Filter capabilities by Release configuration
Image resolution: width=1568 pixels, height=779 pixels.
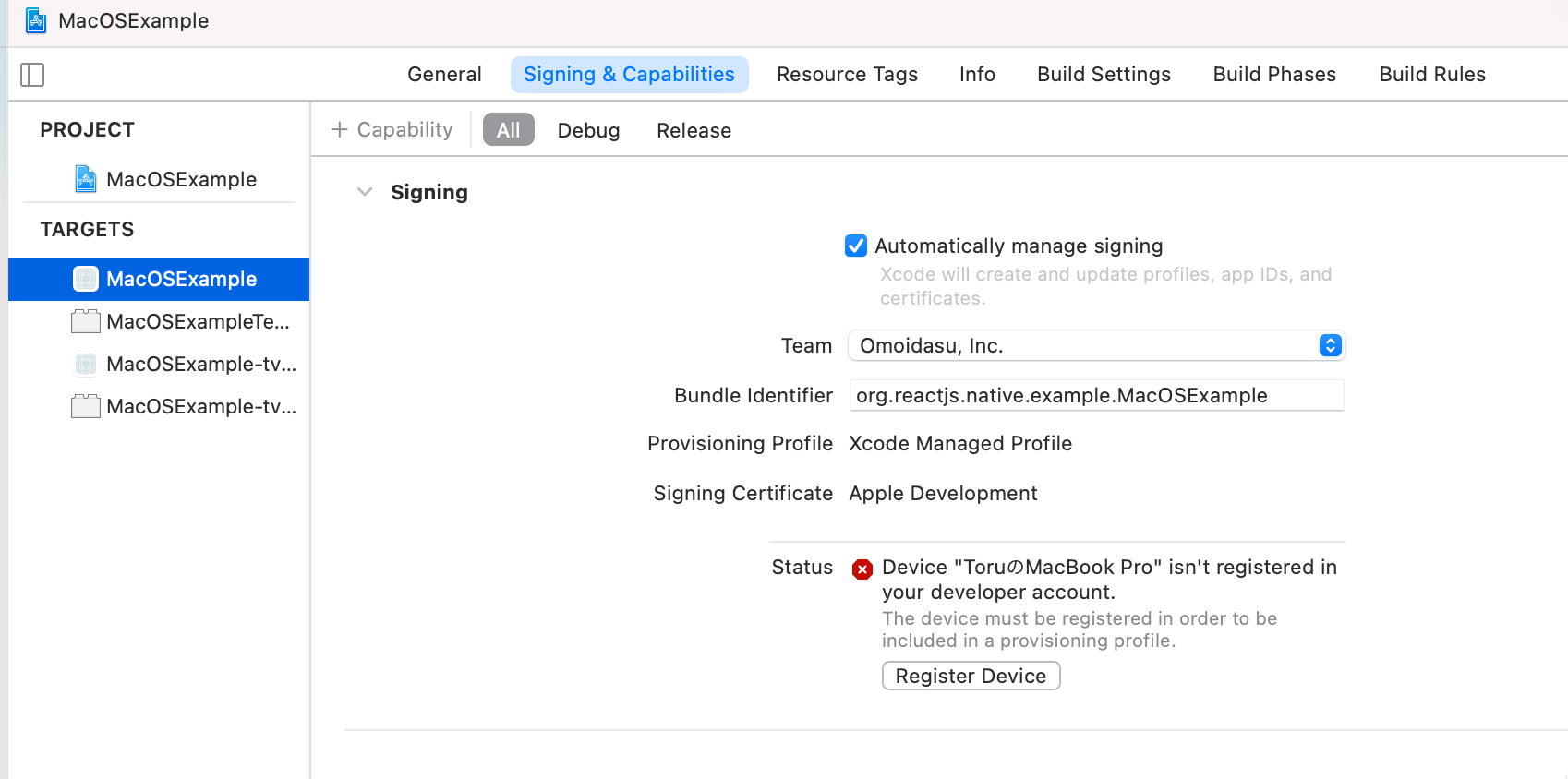pos(694,130)
